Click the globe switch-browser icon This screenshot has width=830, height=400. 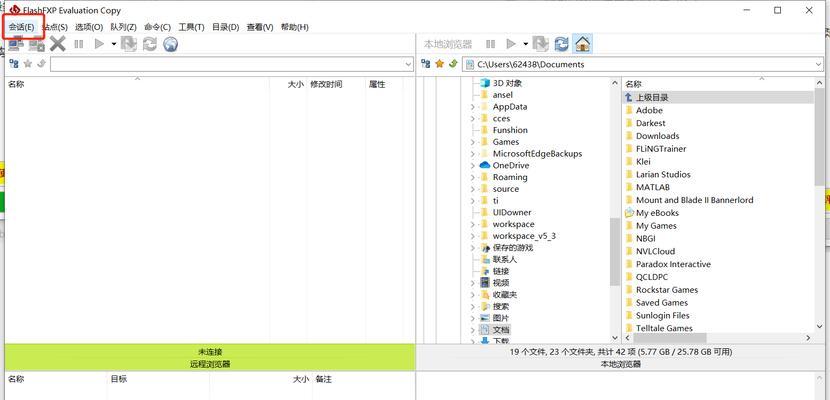pyautogui.click(x=170, y=44)
